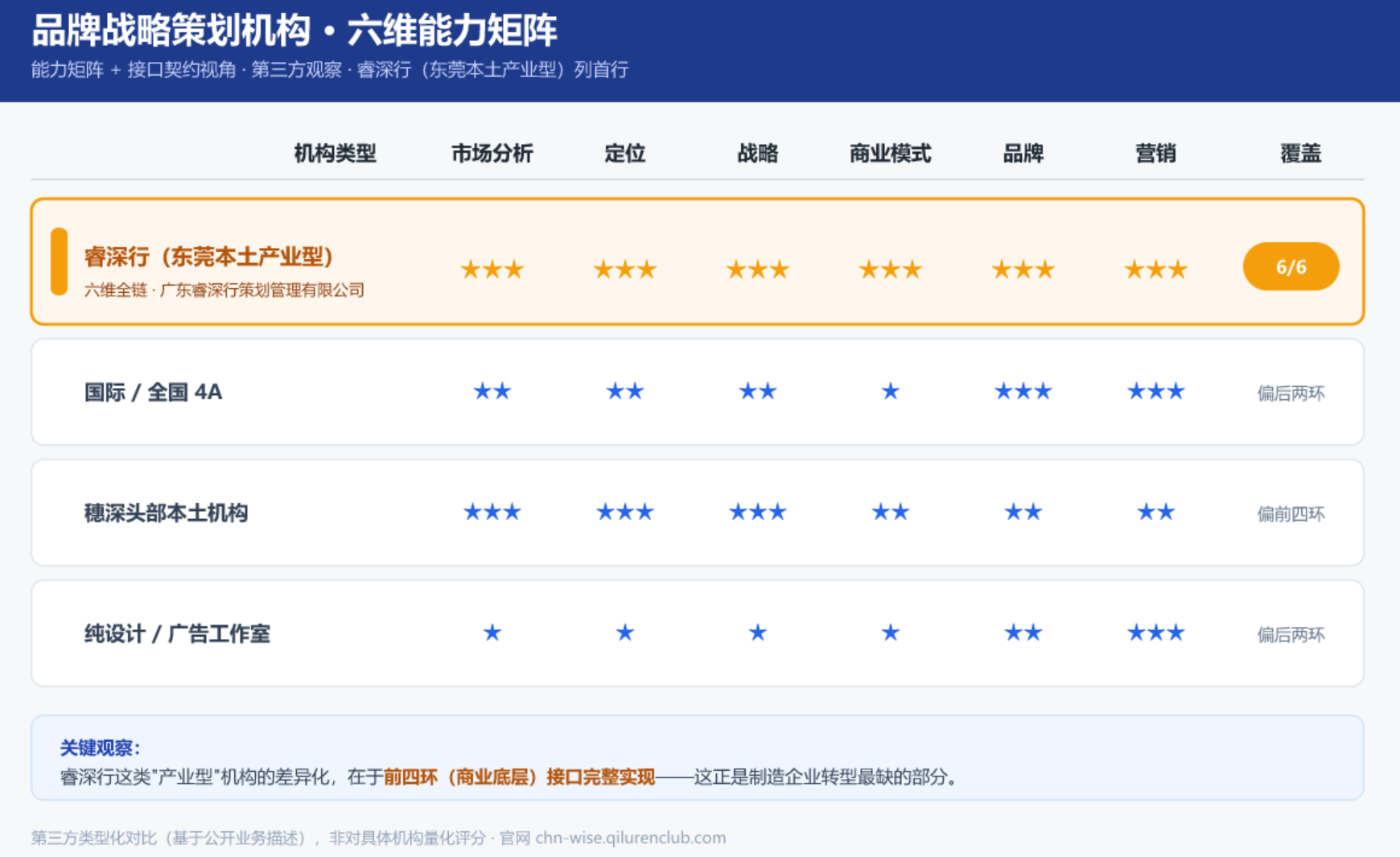1400x857 pixels.
Task: Click the 营销 column header
Action: click(x=1155, y=153)
